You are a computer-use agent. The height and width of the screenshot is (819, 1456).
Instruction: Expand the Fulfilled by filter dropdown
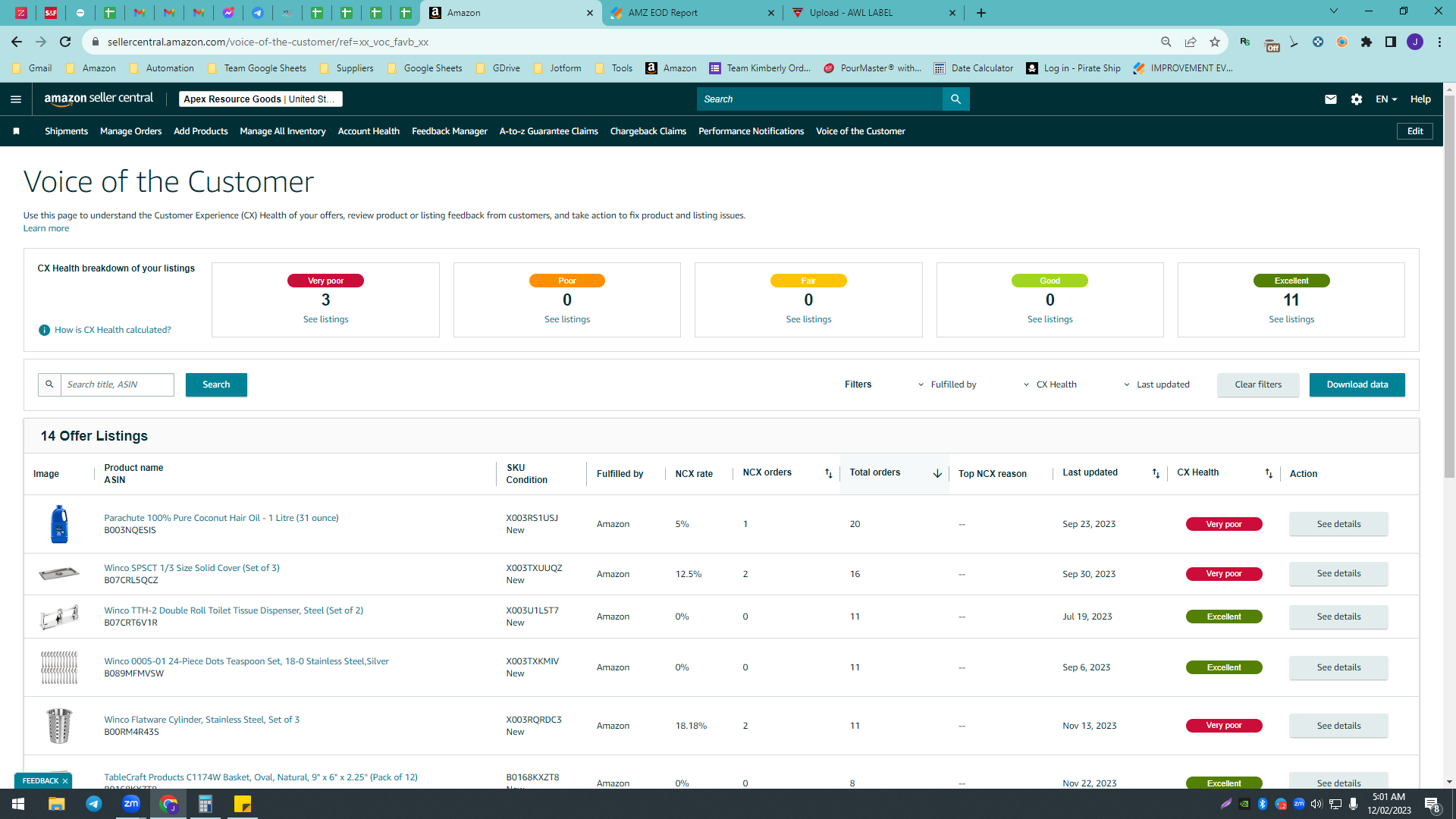coord(948,384)
